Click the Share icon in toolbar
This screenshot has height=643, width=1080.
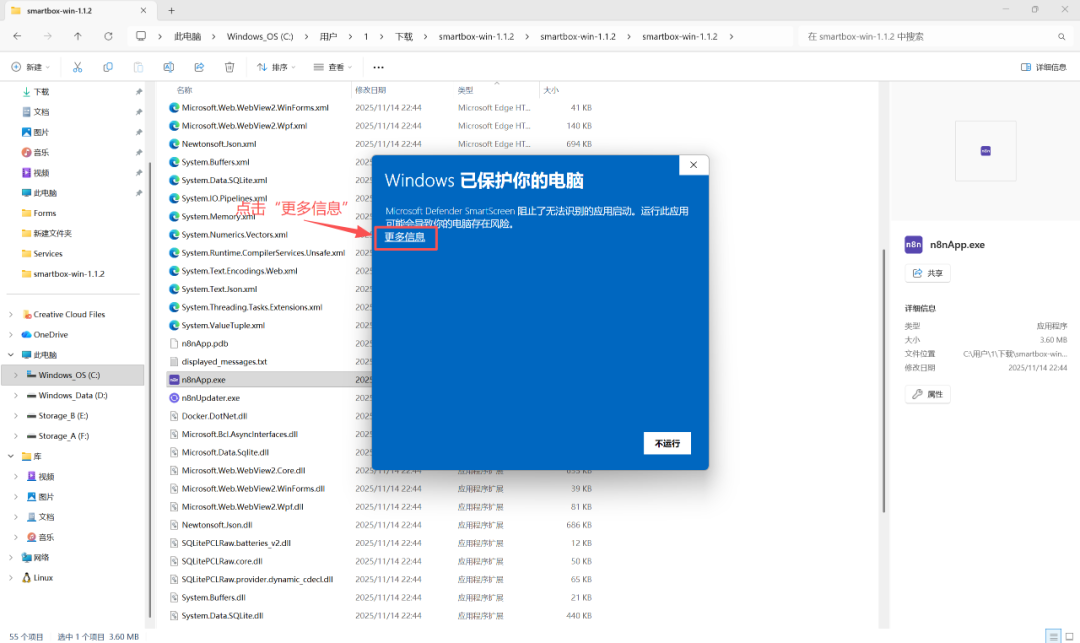click(x=199, y=67)
